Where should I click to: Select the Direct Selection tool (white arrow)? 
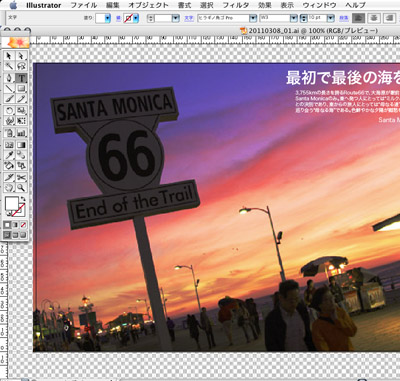click(21, 56)
